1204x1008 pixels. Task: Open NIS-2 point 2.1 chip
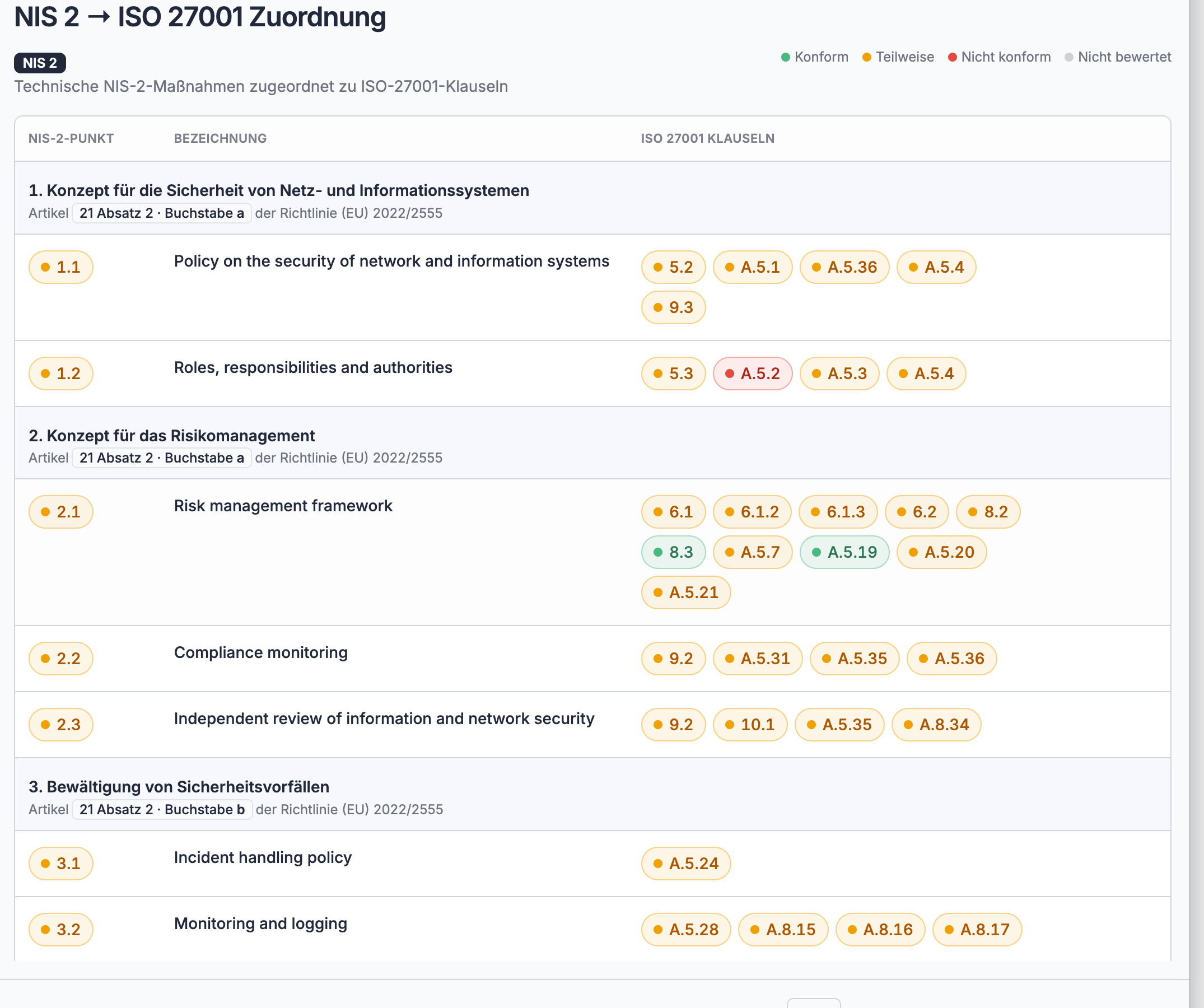click(x=61, y=512)
